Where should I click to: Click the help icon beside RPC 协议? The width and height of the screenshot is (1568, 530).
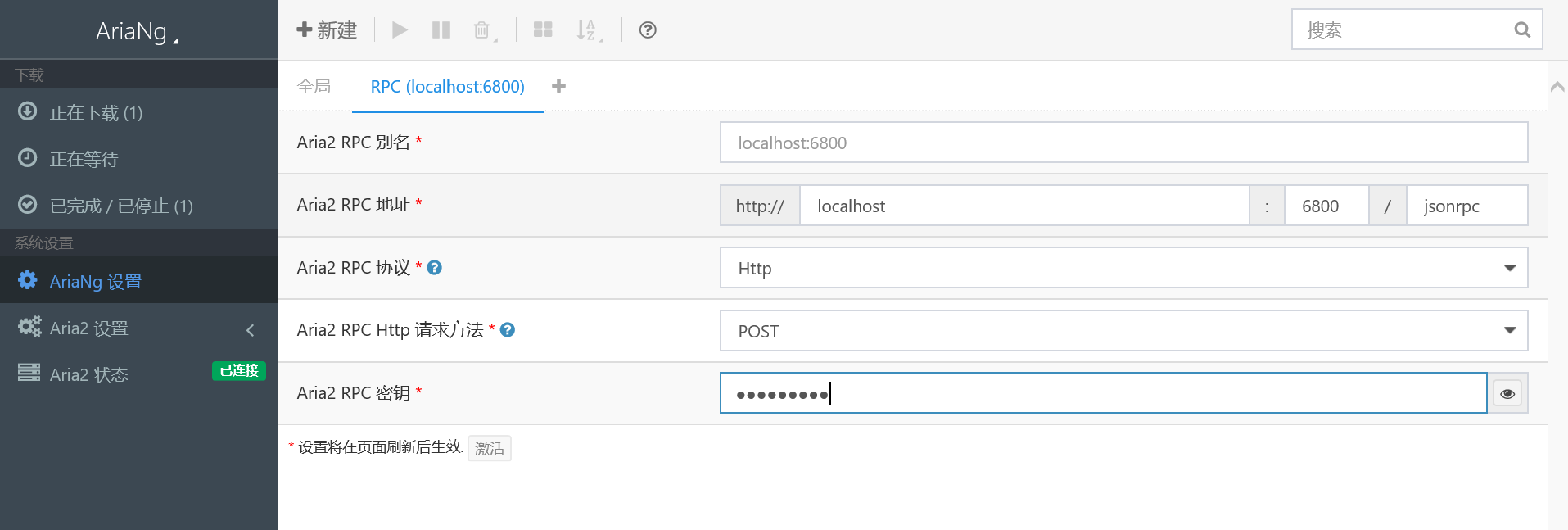(435, 268)
